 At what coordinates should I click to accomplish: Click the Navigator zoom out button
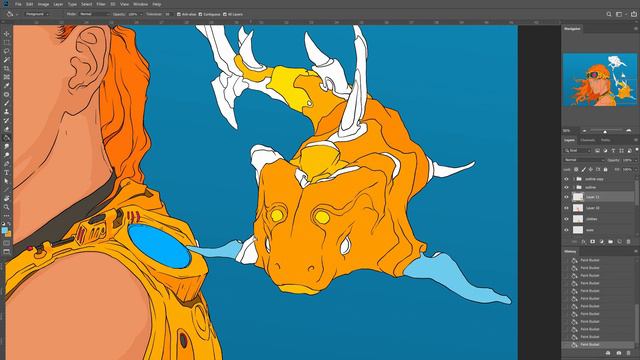click(584, 131)
